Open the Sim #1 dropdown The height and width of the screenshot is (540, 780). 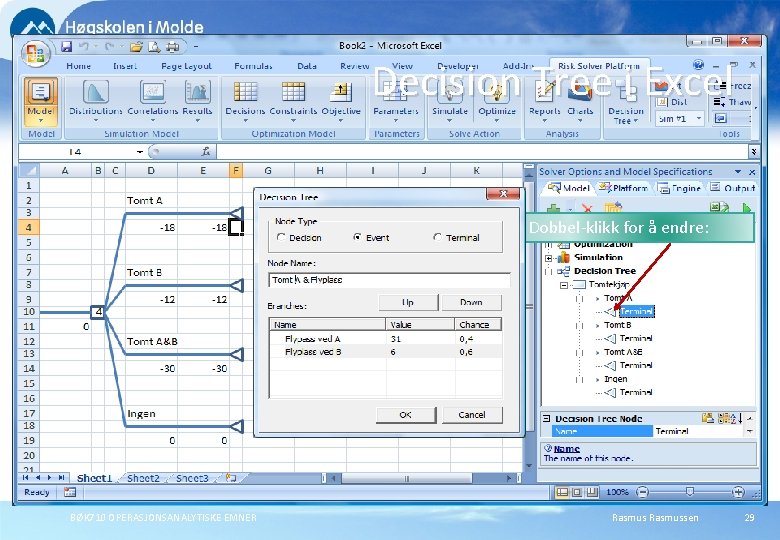(699, 119)
